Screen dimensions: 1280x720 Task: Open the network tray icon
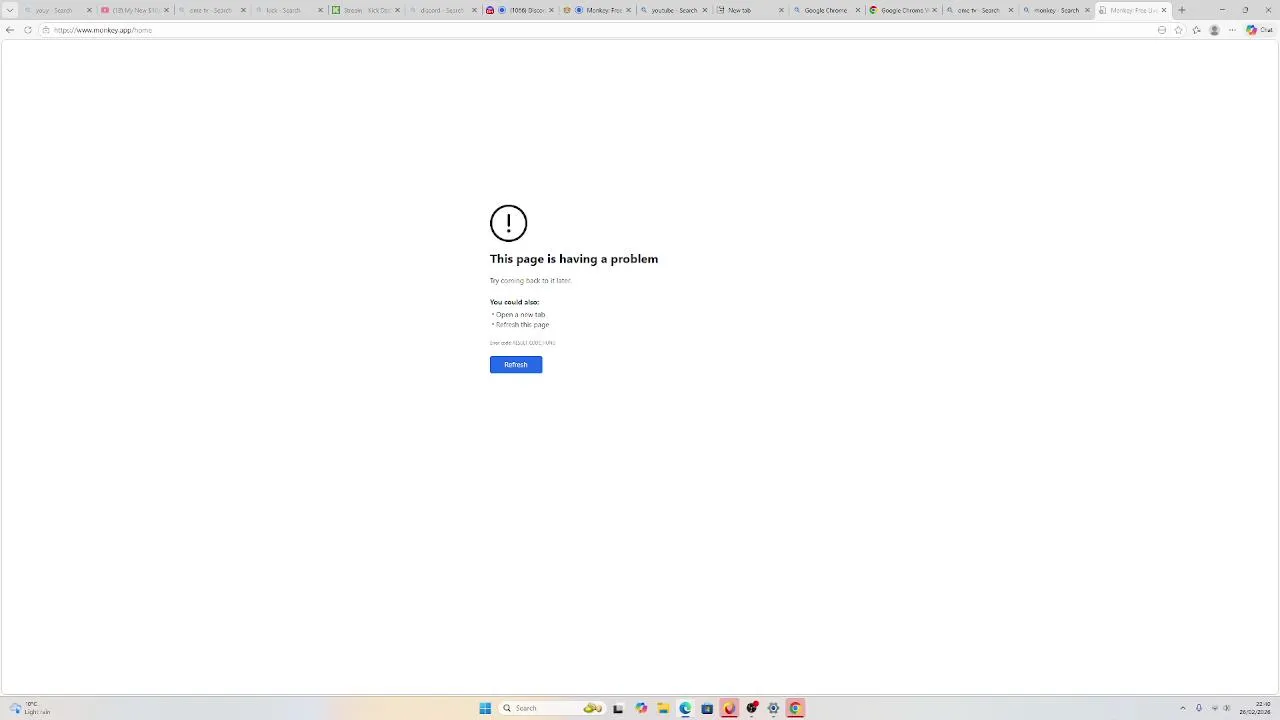(x=1215, y=708)
